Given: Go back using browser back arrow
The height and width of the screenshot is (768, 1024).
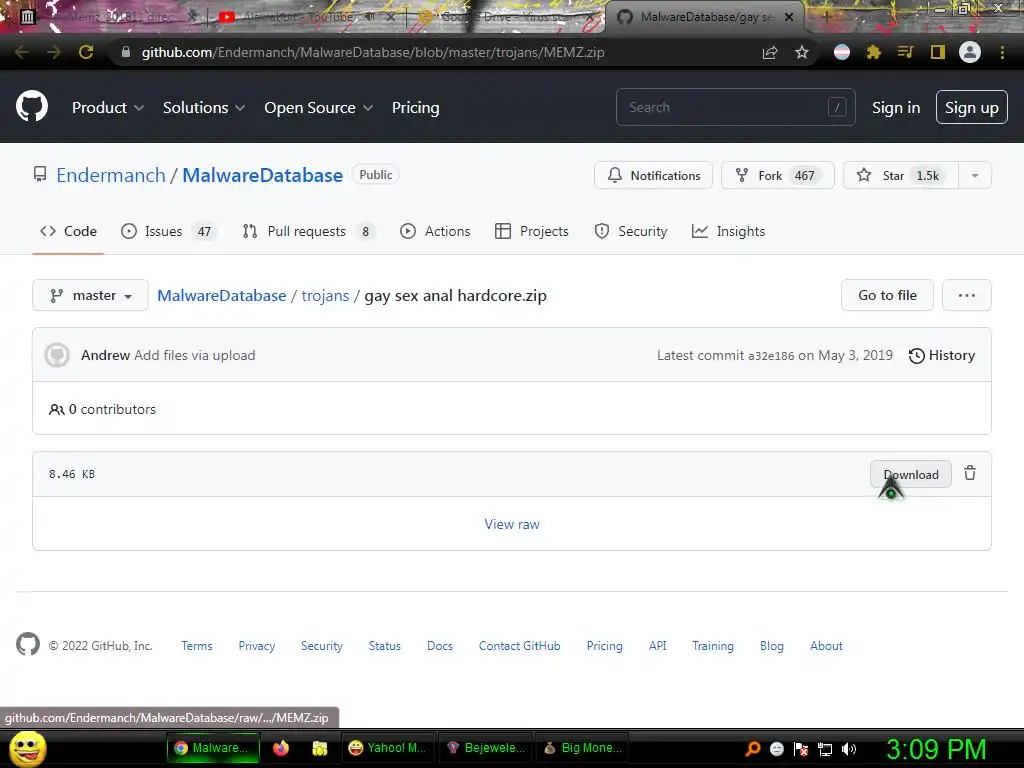Looking at the screenshot, I should pos(22,52).
